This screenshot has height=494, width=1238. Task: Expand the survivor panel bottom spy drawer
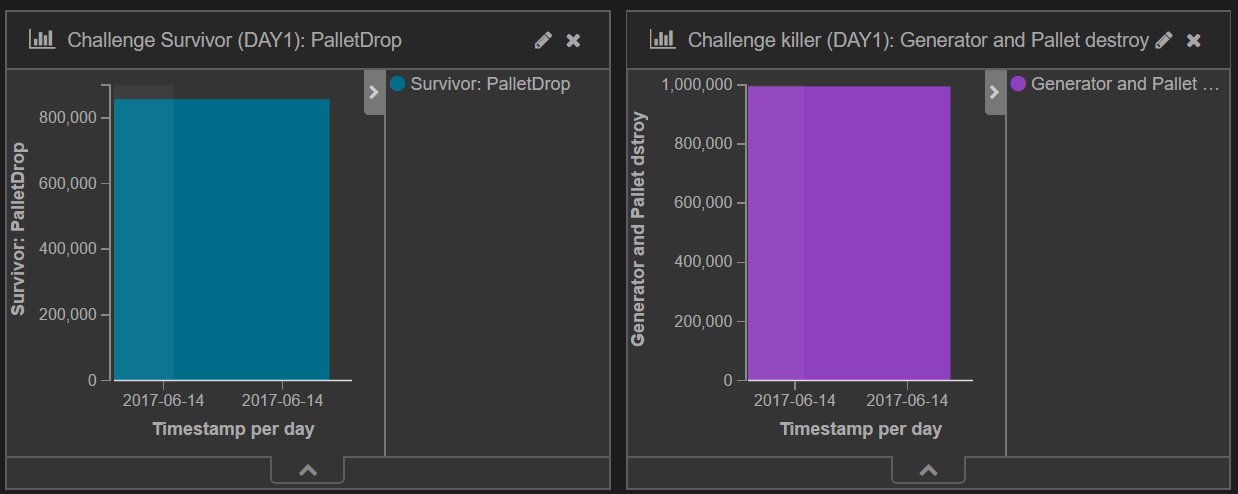pos(308,469)
